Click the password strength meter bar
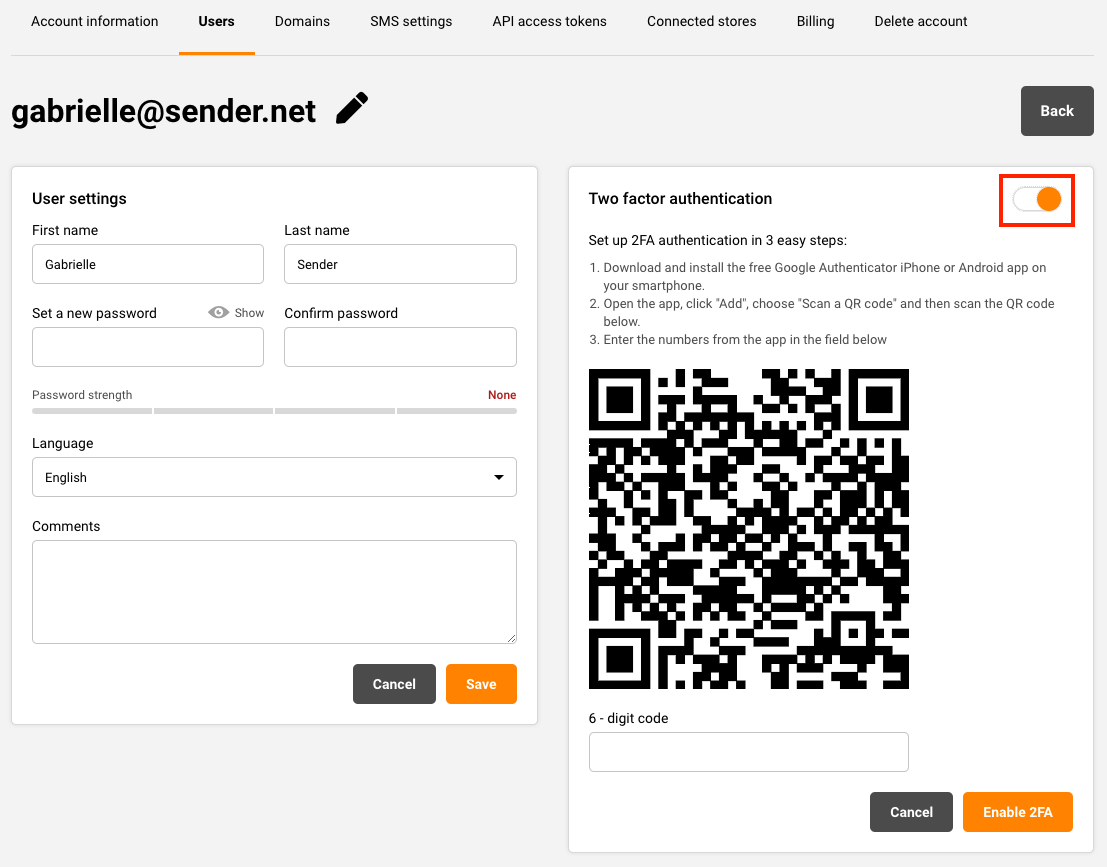 (x=274, y=410)
